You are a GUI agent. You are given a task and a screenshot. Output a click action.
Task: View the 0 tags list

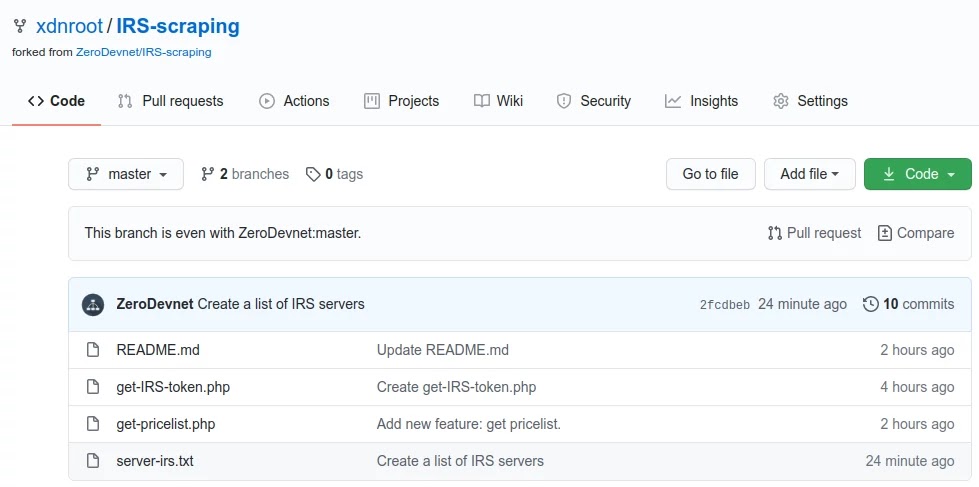[x=334, y=174]
